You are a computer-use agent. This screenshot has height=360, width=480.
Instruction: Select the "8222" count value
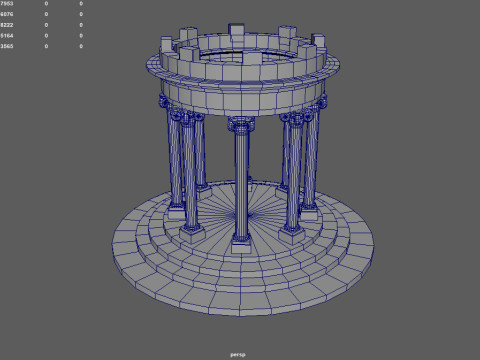tap(7, 25)
